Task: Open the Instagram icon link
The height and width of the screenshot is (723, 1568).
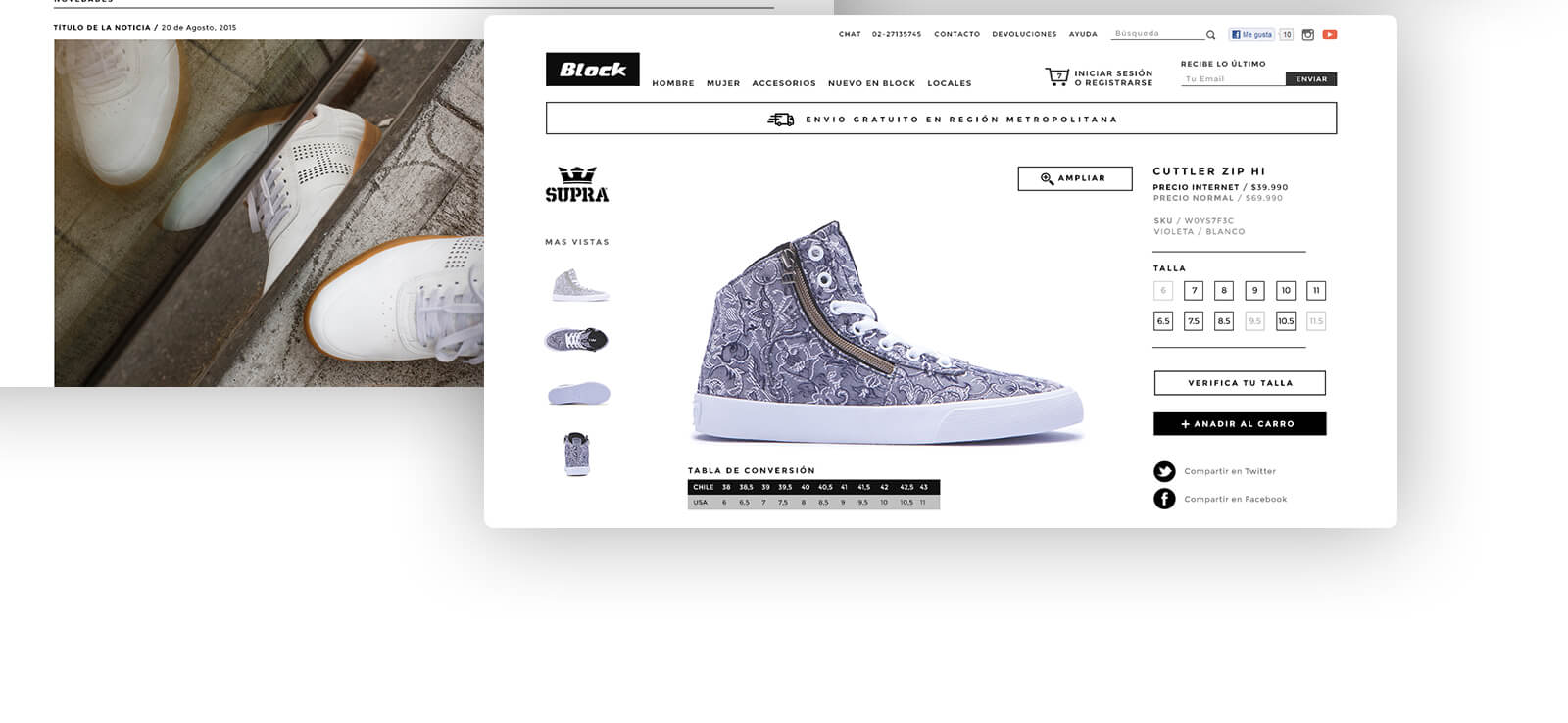Action: coord(1307,34)
